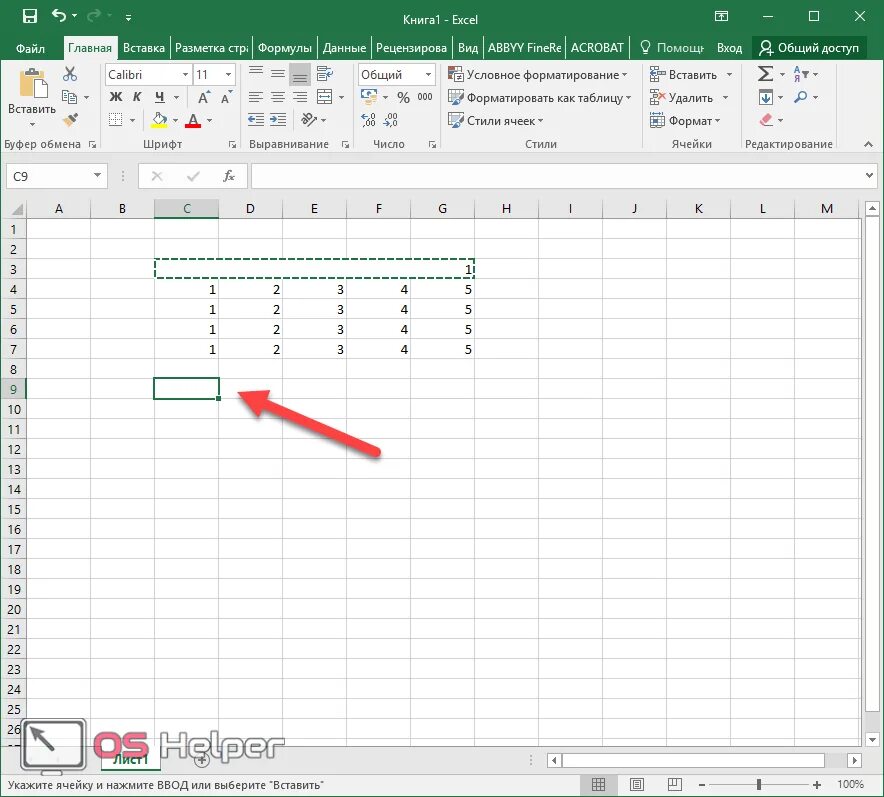Click the Wrap Text icon
Image resolution: width=884 pixels, height=797 pixels.
(325, 73)
